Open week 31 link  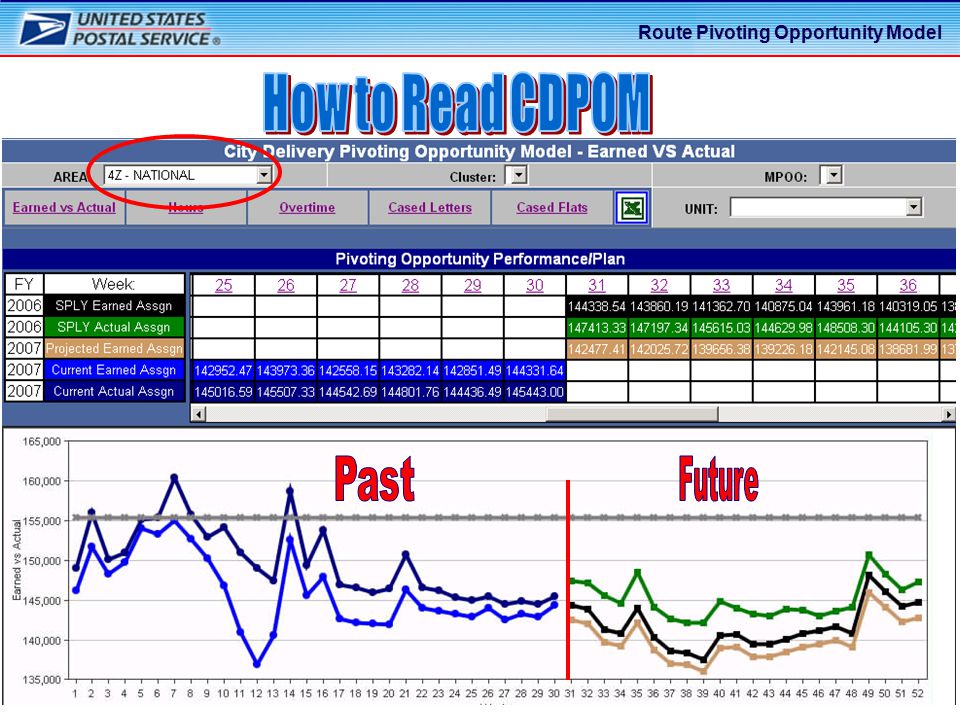click(x=597, y=285)
